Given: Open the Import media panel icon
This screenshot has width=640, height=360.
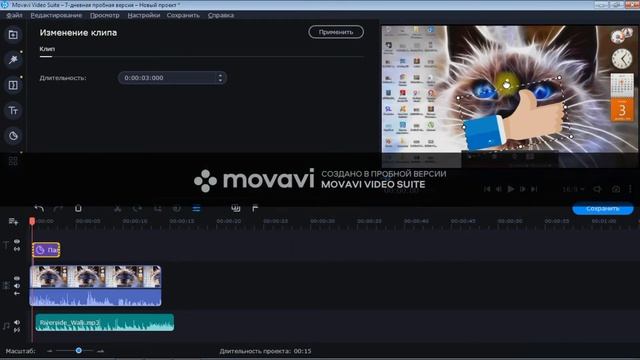Looking at the screenshot, I should click(x=13, y=35).
